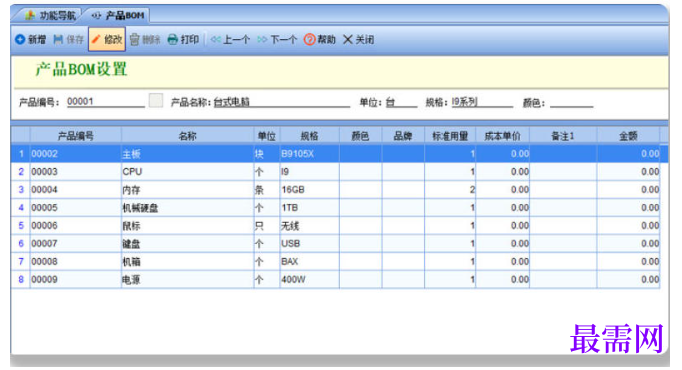The image size is (682, 370).
Task: Select row 1 cell 00002
Action: pyautogui.click(x=76, y=154)
